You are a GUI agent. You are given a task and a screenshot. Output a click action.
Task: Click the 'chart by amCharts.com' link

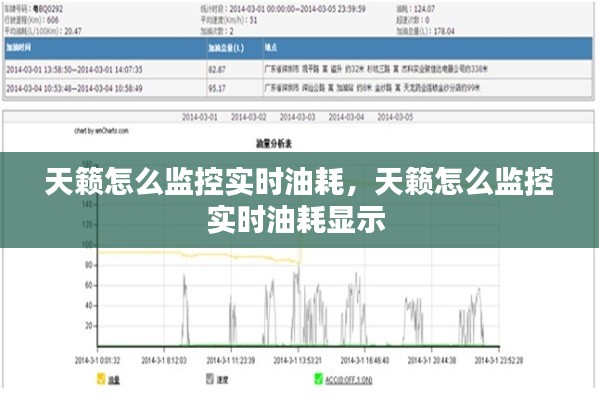[x=101, y=131]
